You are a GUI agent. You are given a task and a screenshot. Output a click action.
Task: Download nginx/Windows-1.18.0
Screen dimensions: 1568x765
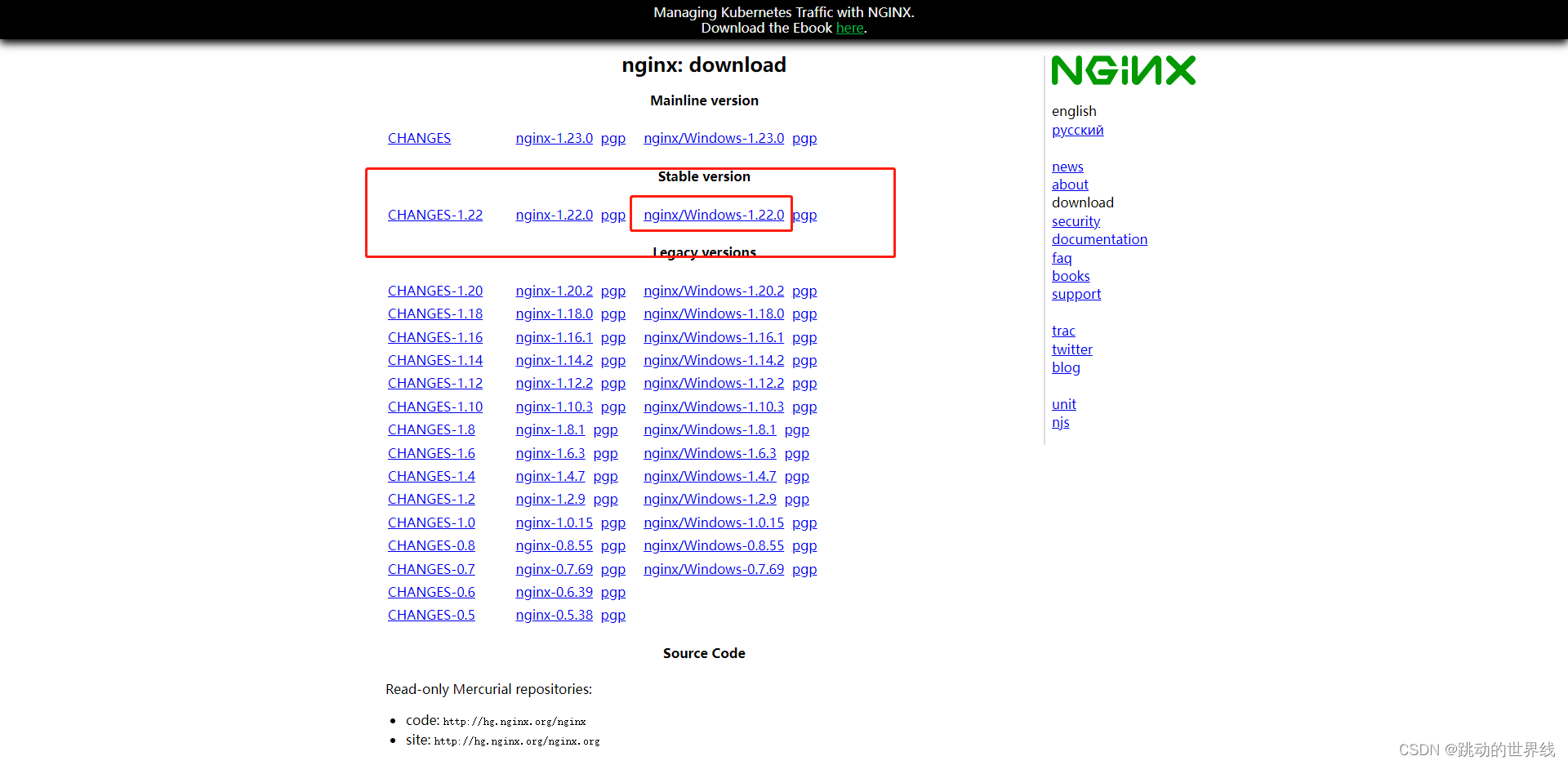click(x=714, y=314)
